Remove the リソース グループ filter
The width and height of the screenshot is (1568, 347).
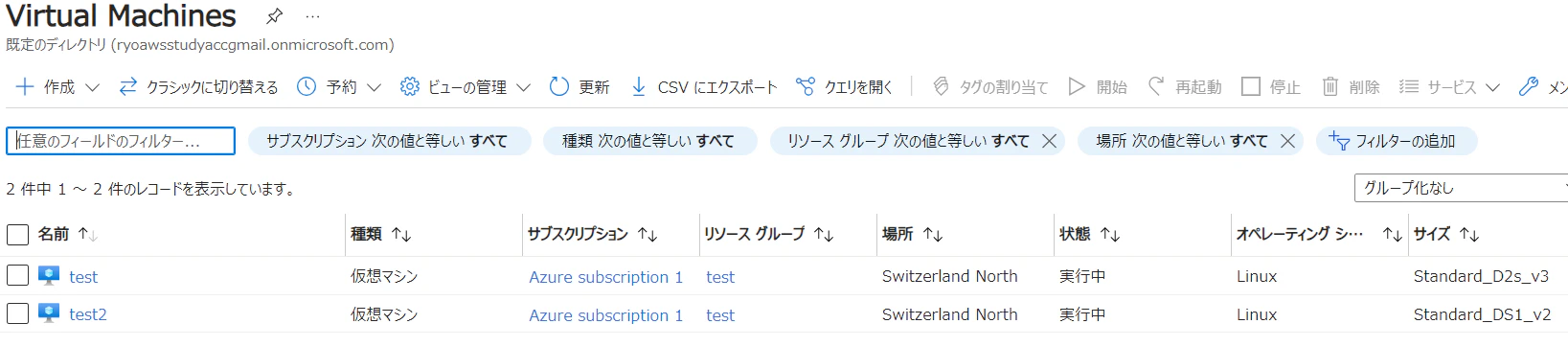pos(1049,141)
